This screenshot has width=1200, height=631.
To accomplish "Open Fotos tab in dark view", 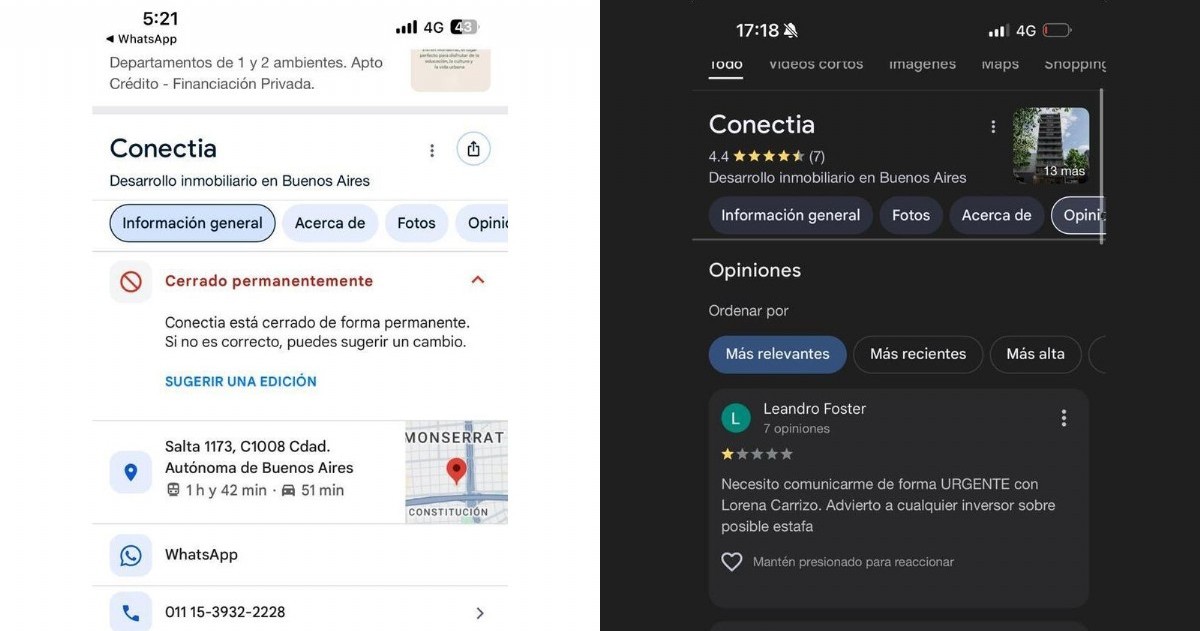I will (911, 215).
